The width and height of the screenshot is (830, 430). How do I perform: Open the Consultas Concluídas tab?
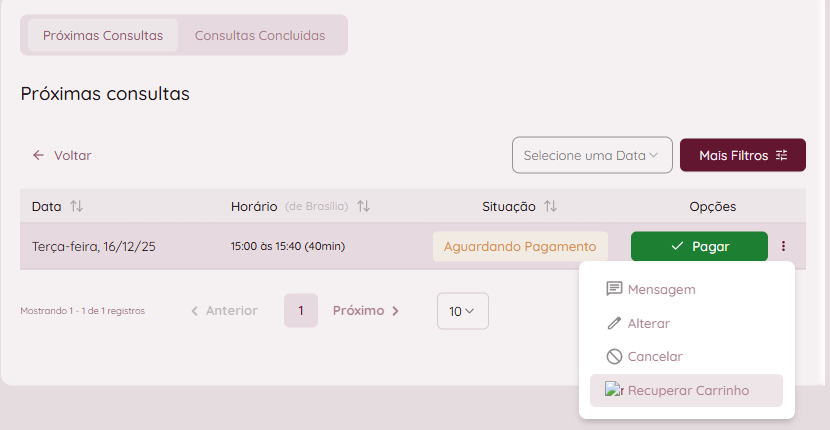260,35
